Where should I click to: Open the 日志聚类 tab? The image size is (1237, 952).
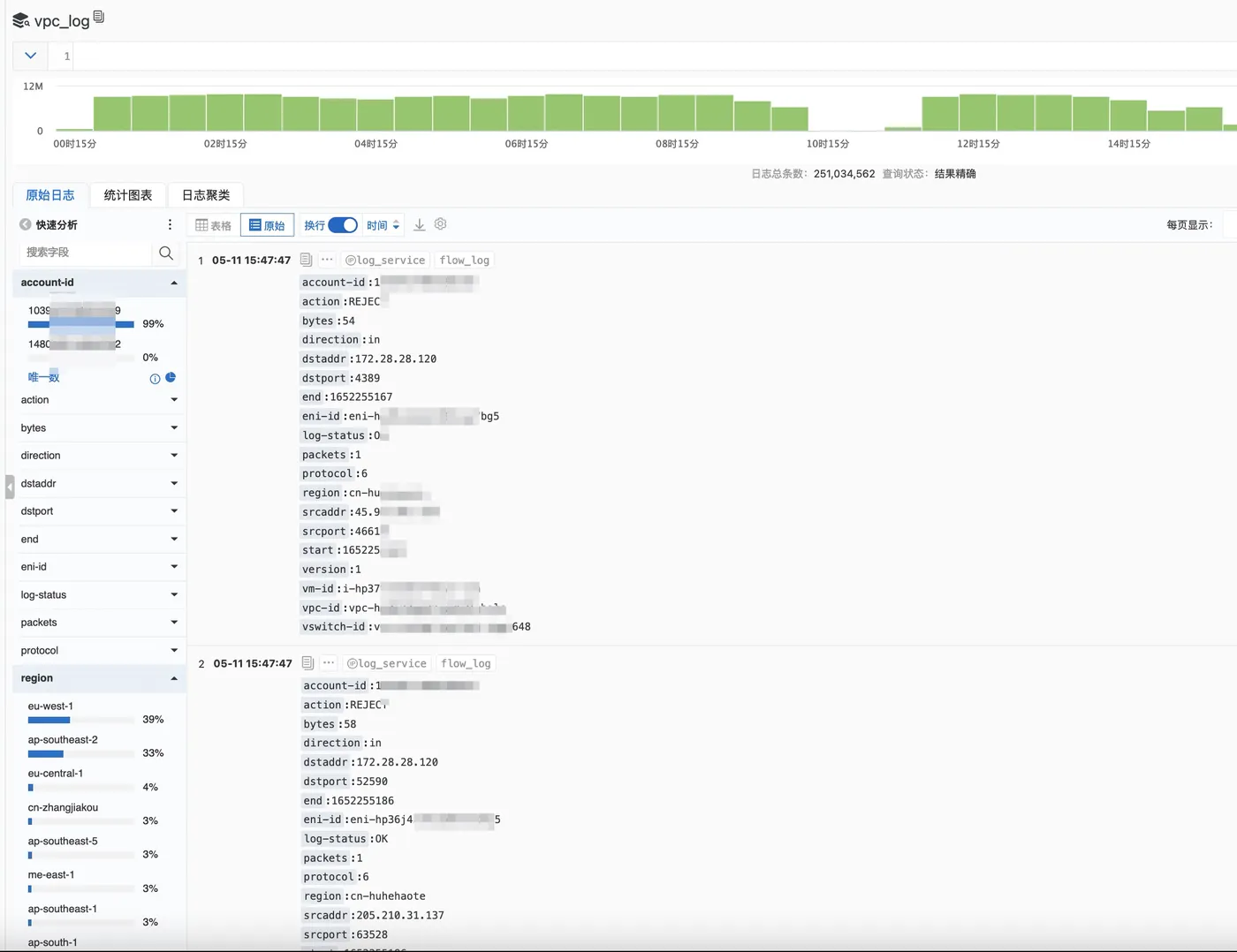pos(206,195)
